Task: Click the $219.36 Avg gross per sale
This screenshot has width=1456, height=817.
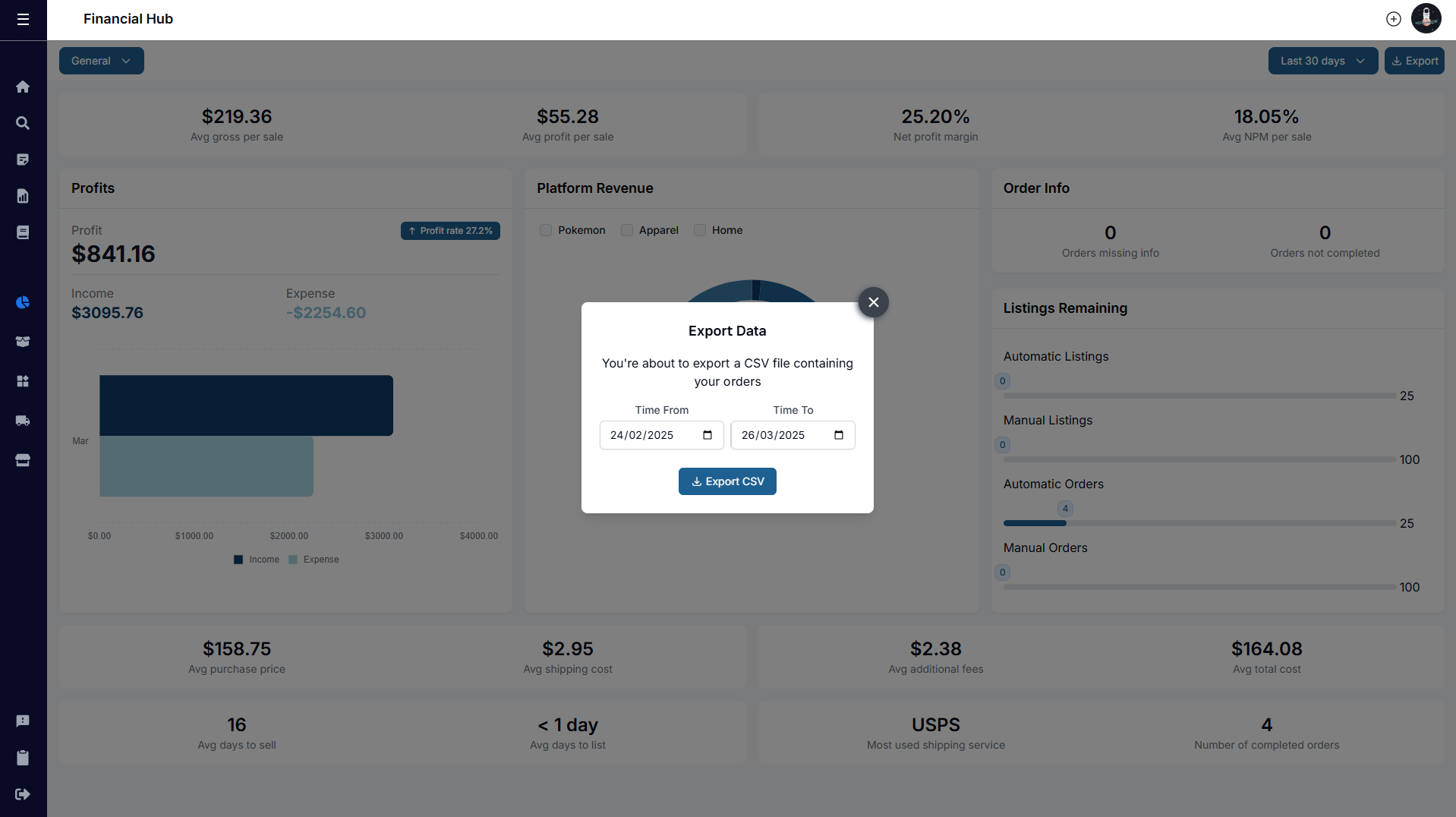Action: click(x=237, y=117)
